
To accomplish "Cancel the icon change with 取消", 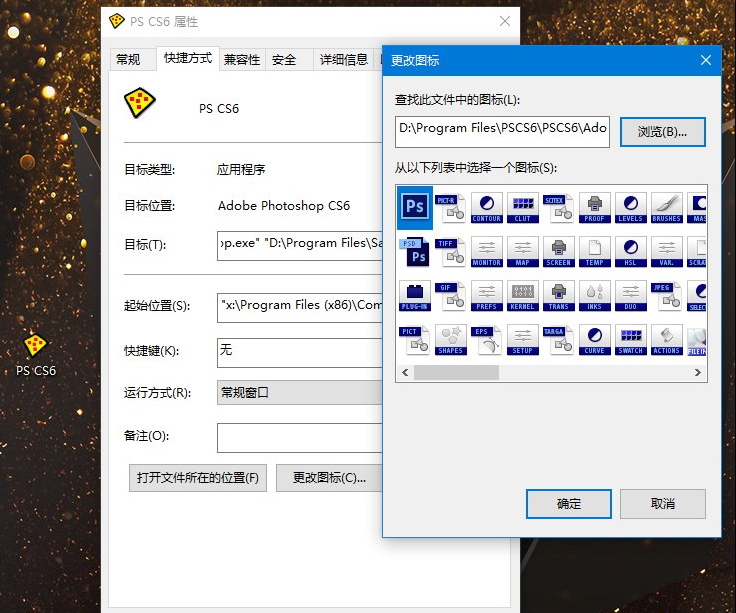I will click(662, 504).
